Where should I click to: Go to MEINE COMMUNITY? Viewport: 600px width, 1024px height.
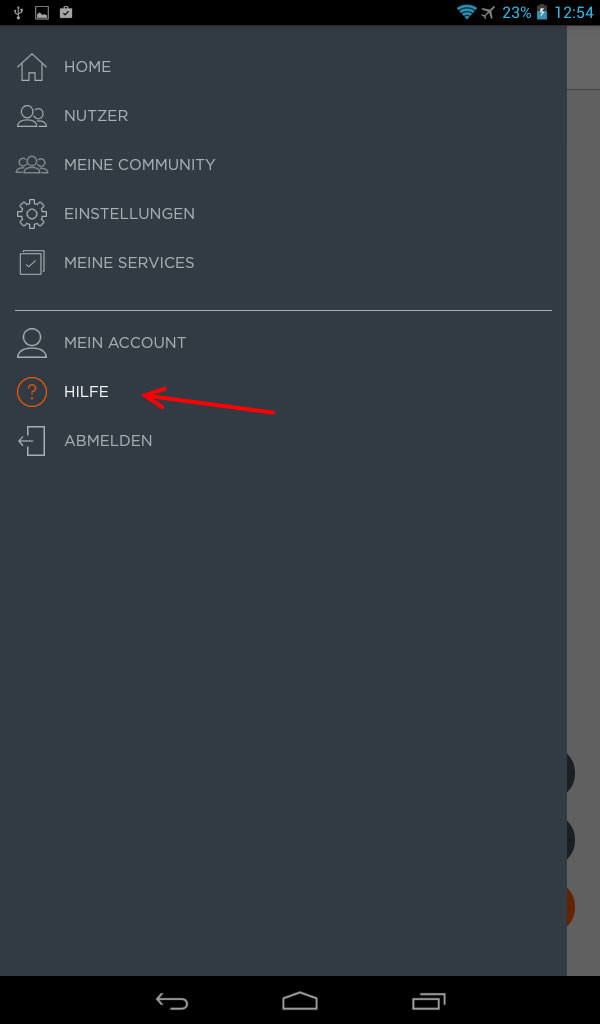[140, 165]
